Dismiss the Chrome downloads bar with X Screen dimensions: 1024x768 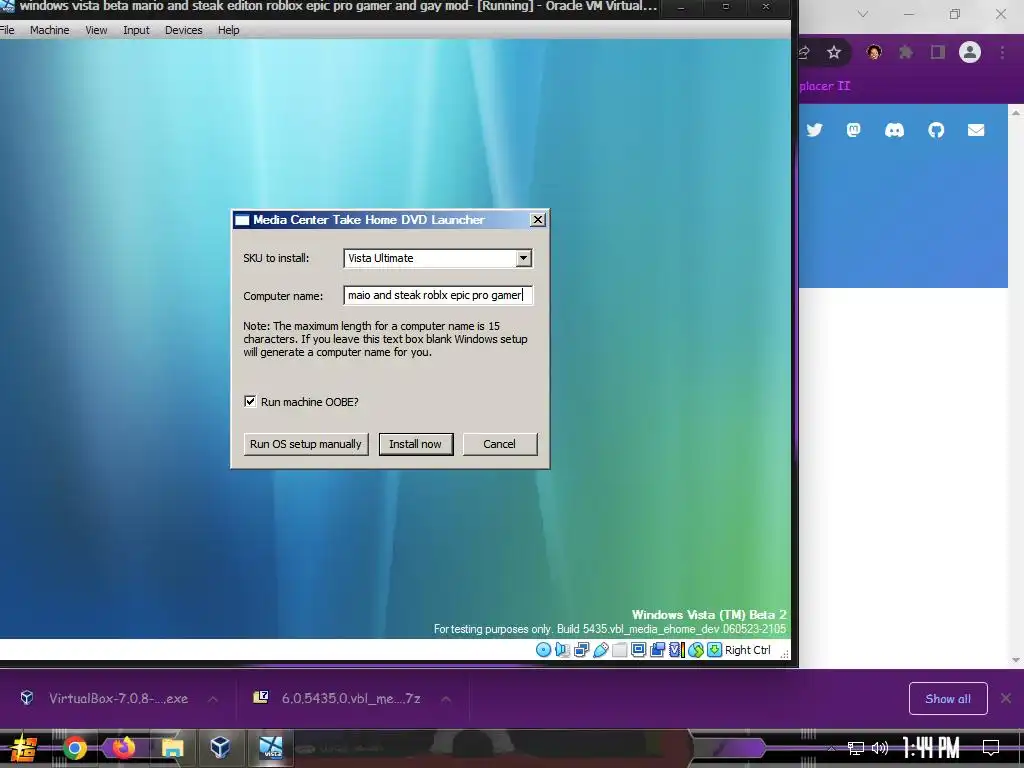1006,699
